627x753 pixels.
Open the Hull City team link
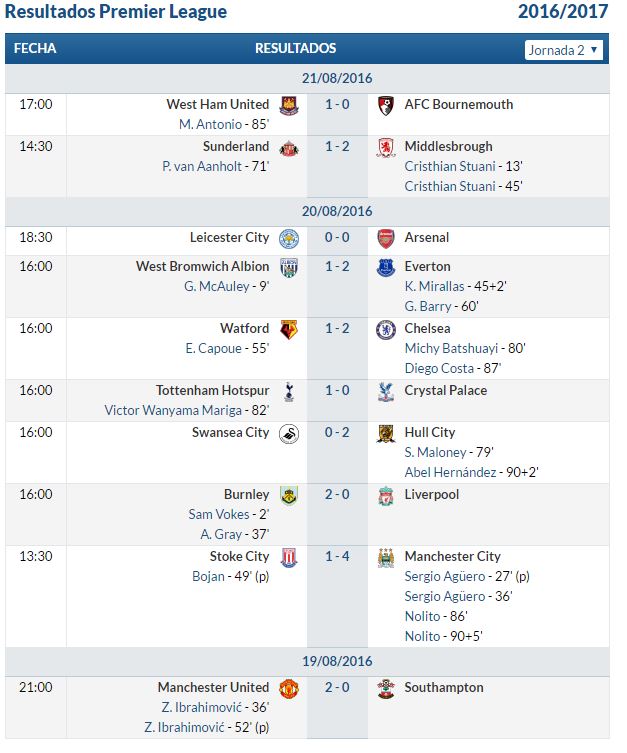[x=430, y=433]
